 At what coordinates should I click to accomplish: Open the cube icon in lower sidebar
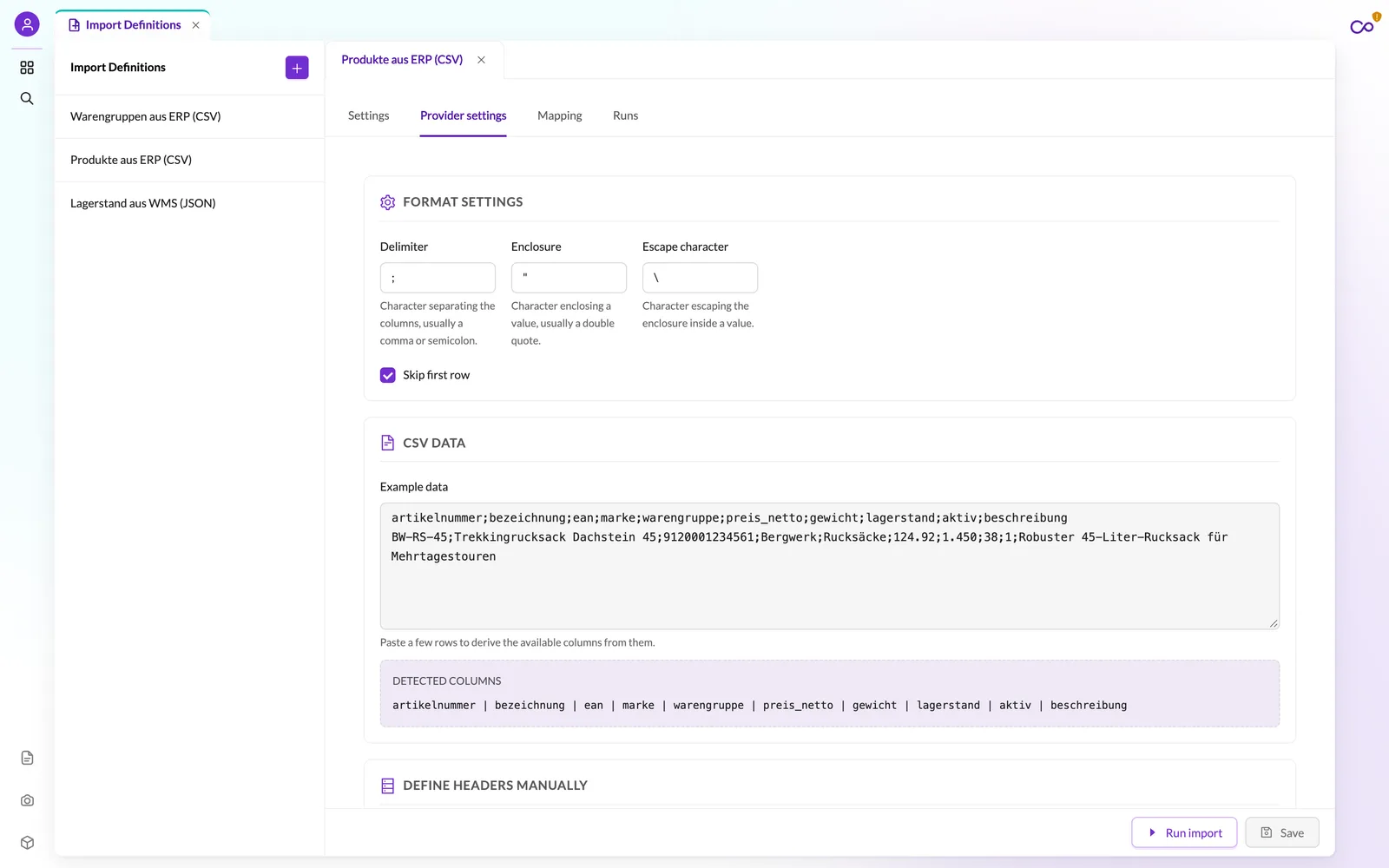coord(27,843)
